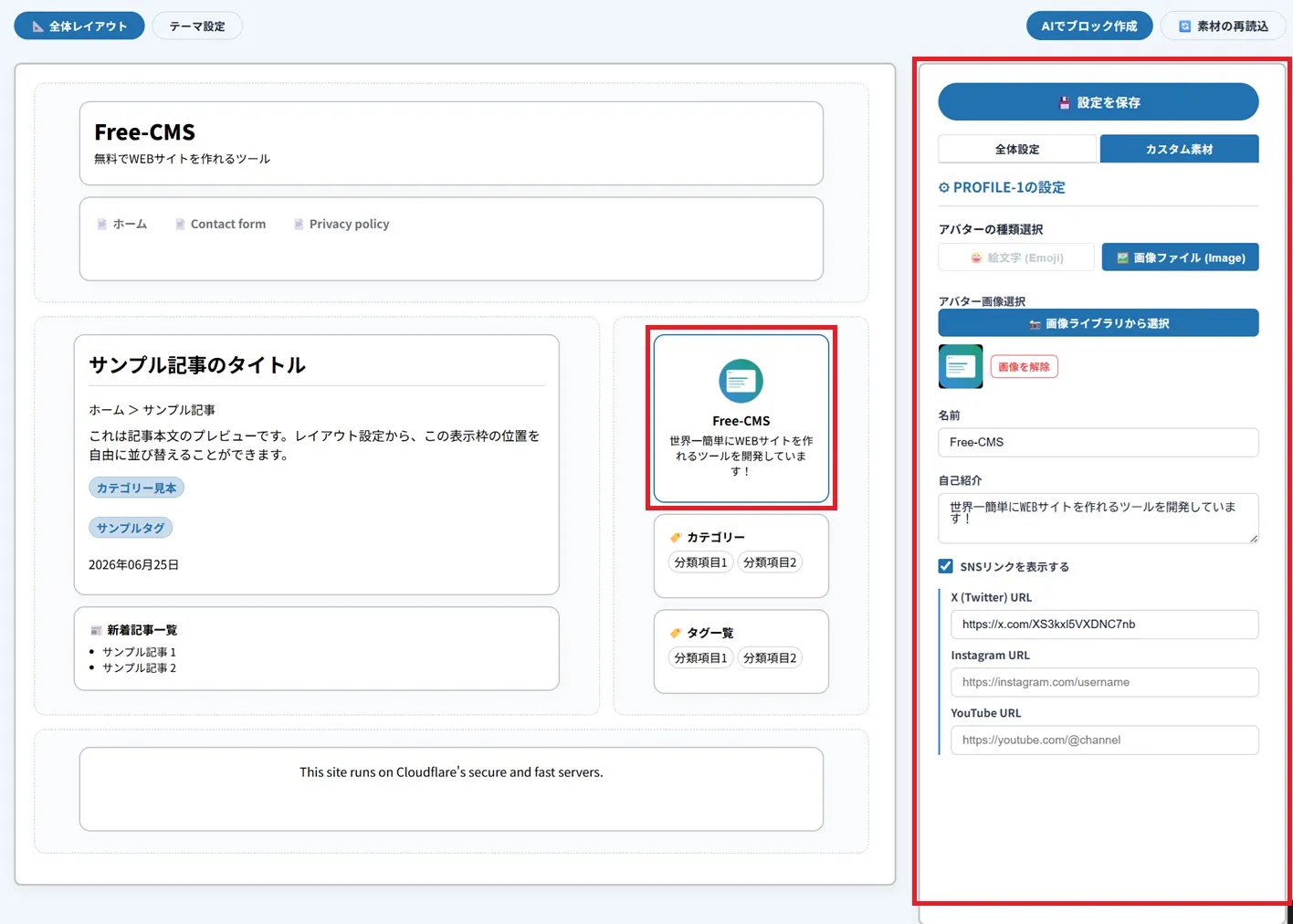Image resolution: width=1293 pixels, height=924 pixels.
Task: Select 画像ファイル (Image) avatar type
Action: 1180,257
